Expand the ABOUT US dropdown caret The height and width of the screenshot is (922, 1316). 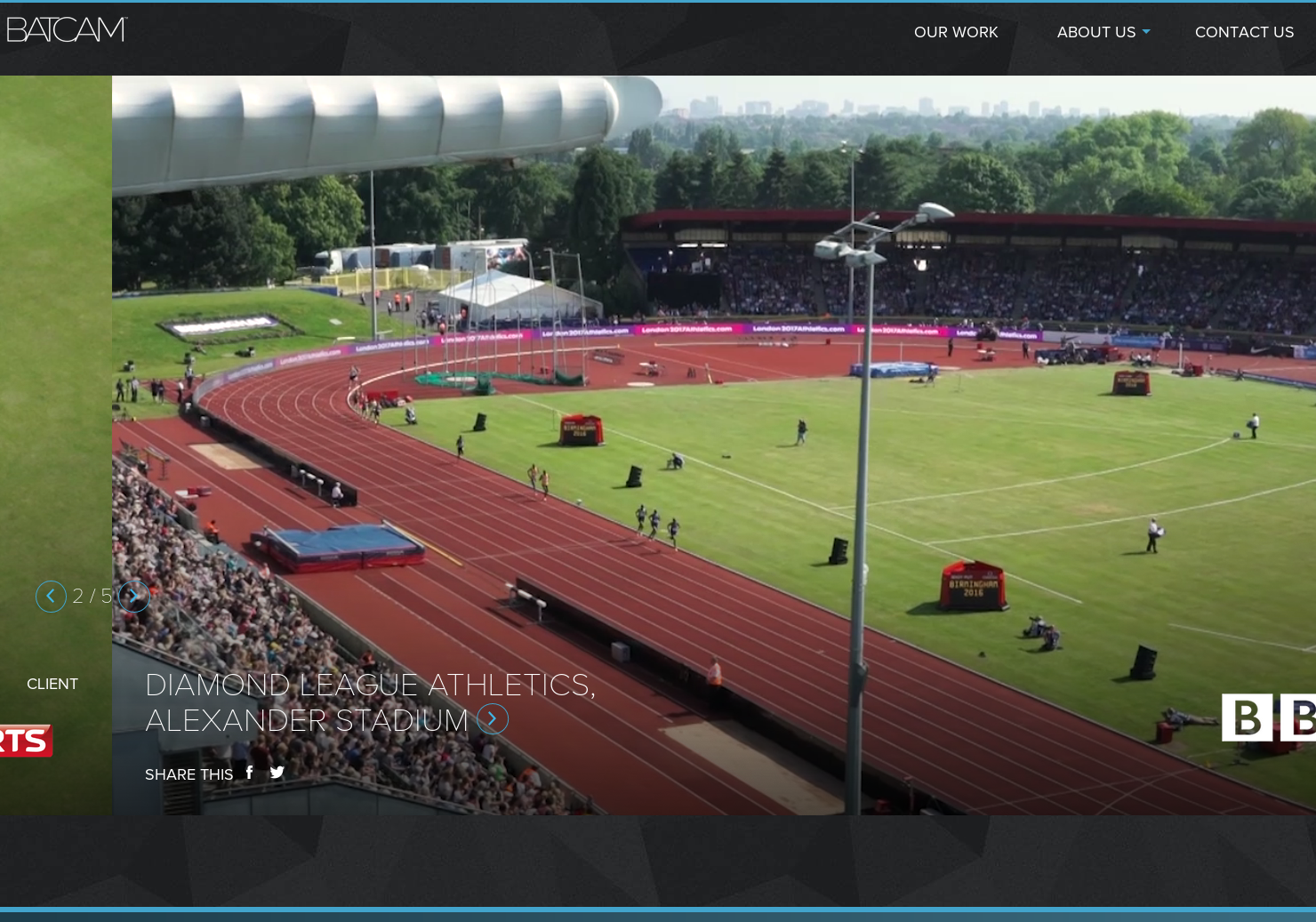click(1146, 32)
